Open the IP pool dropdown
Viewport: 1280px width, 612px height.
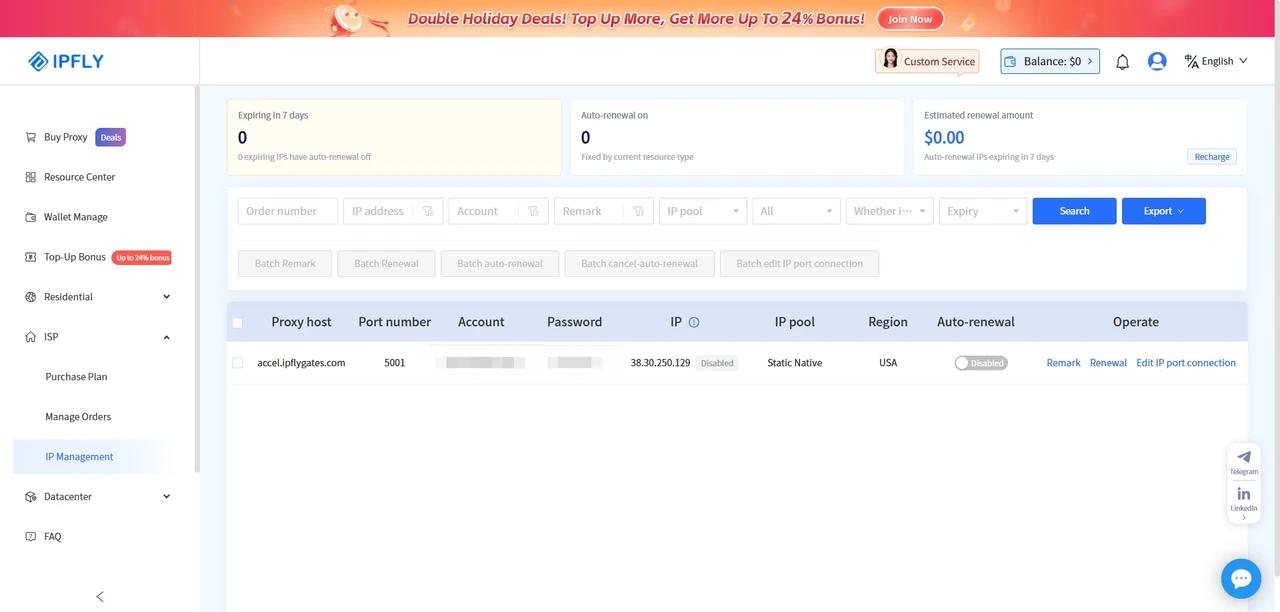point(703,211)
